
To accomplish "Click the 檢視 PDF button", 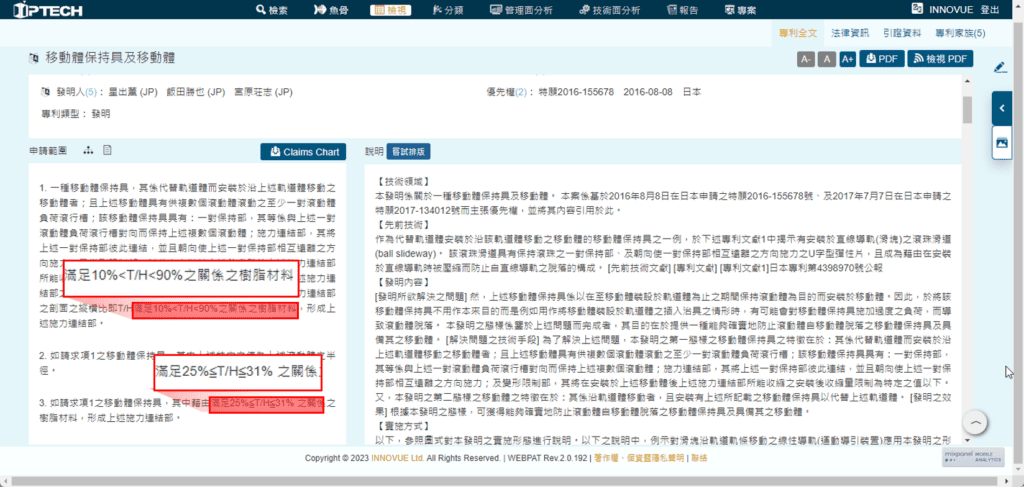I will pyautogui.click(x=940, y=59).
